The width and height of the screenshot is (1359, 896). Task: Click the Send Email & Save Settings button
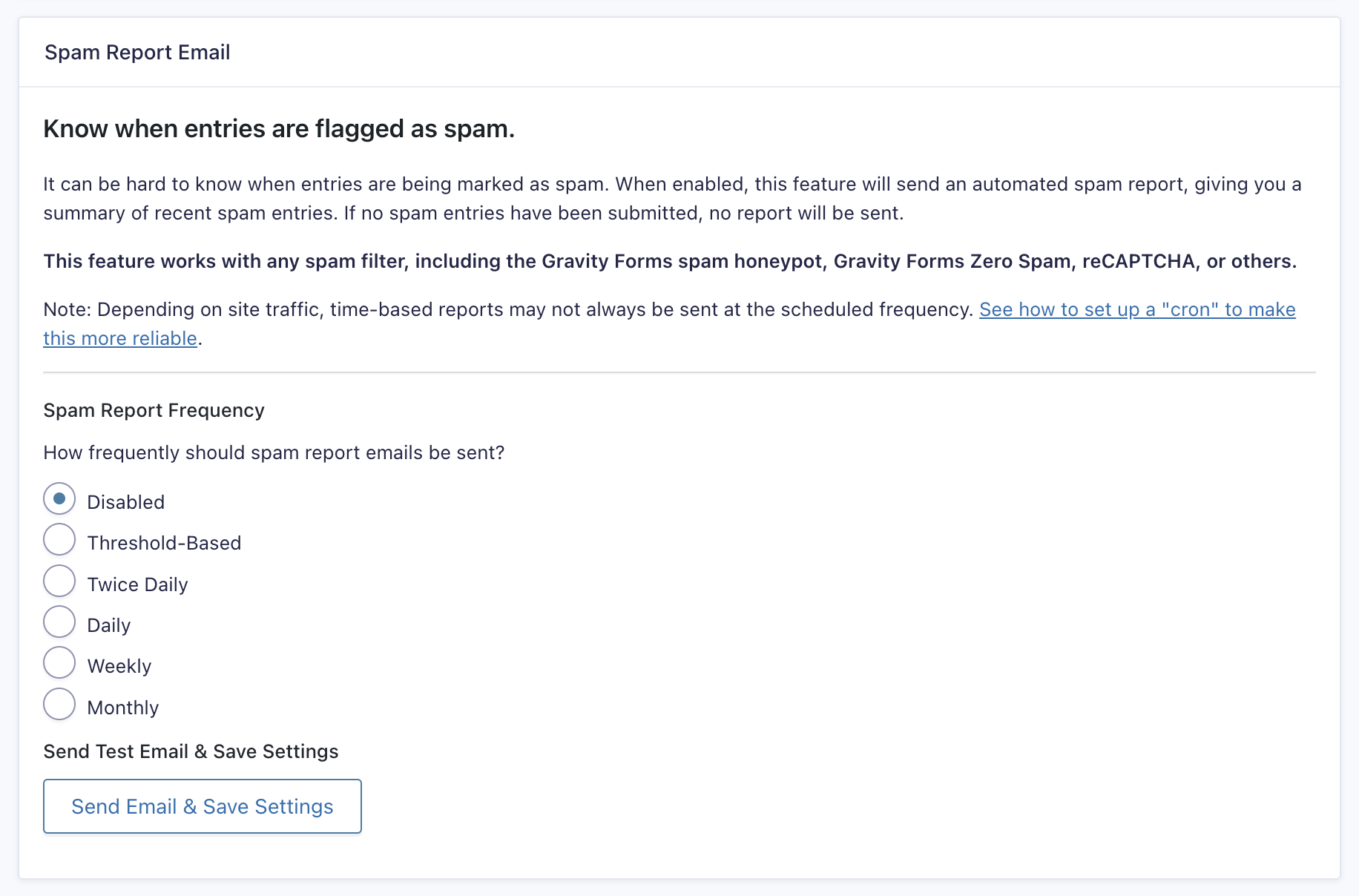coord(202,806)
